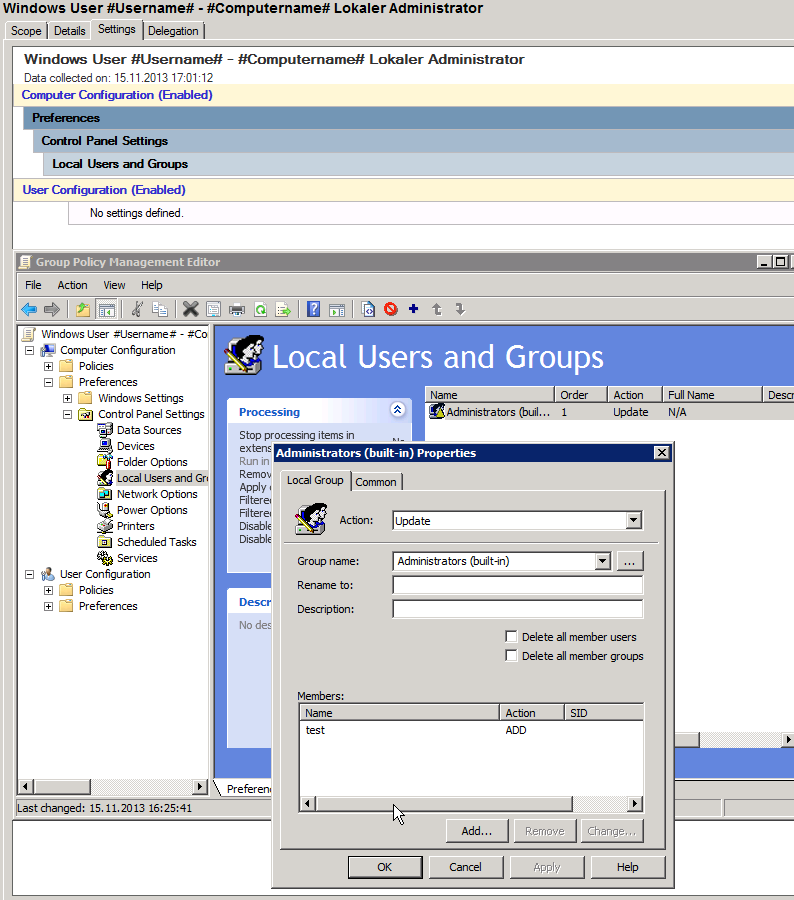Click the Add... button under Members

click(477, 831)
